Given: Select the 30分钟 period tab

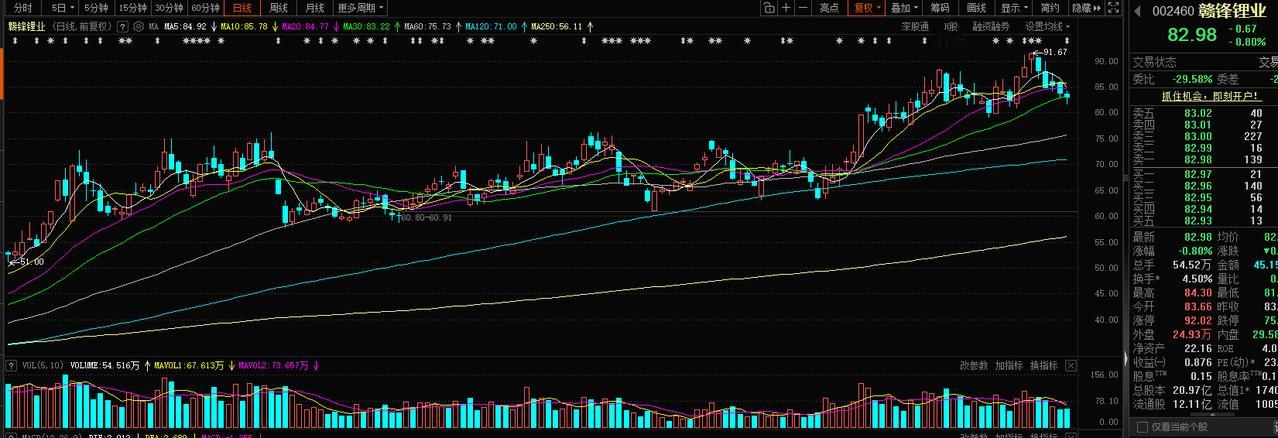Looking at the screenshot, I should (x=169, y=7).
